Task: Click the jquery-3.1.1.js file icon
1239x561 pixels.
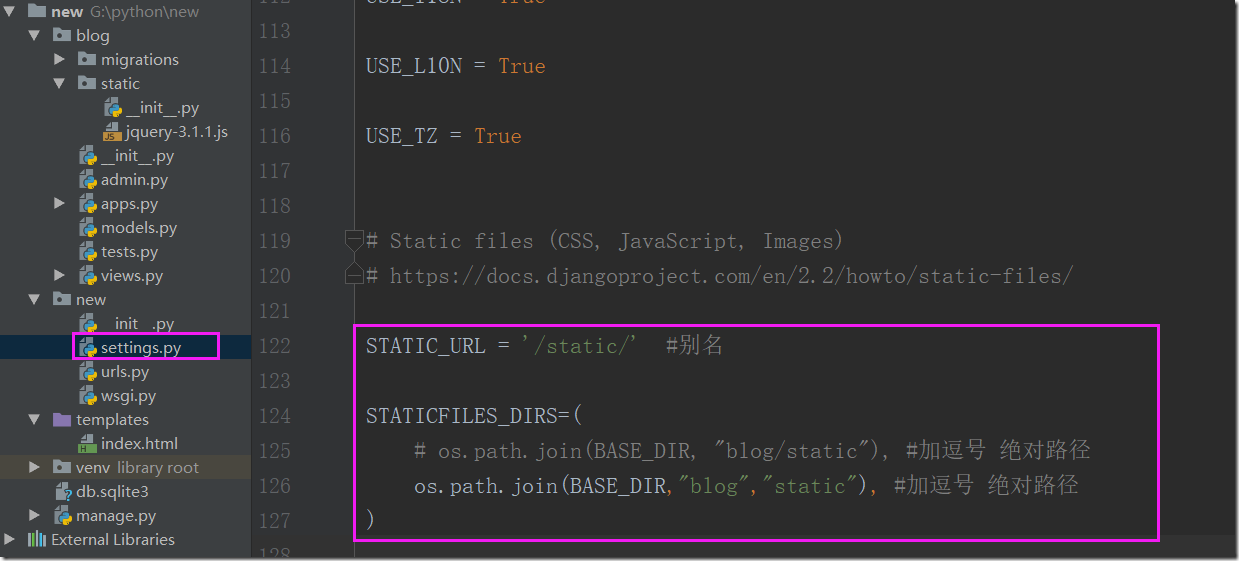Action: pos(112,132)
